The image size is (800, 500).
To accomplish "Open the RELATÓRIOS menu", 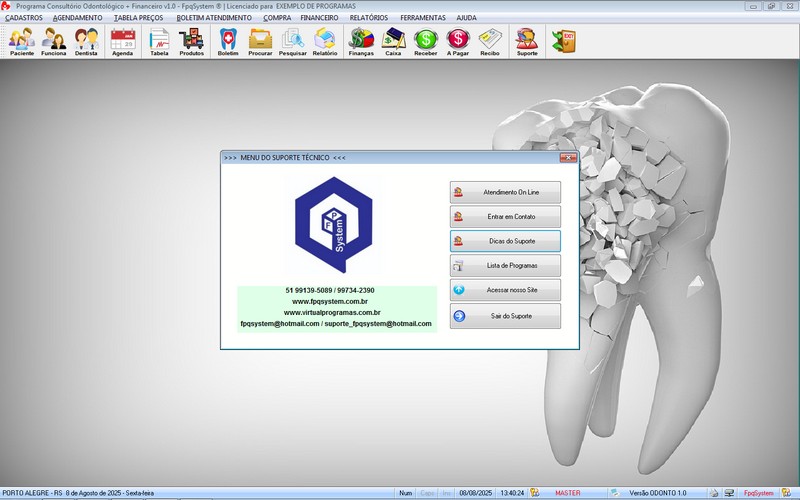I will [369, 18].
